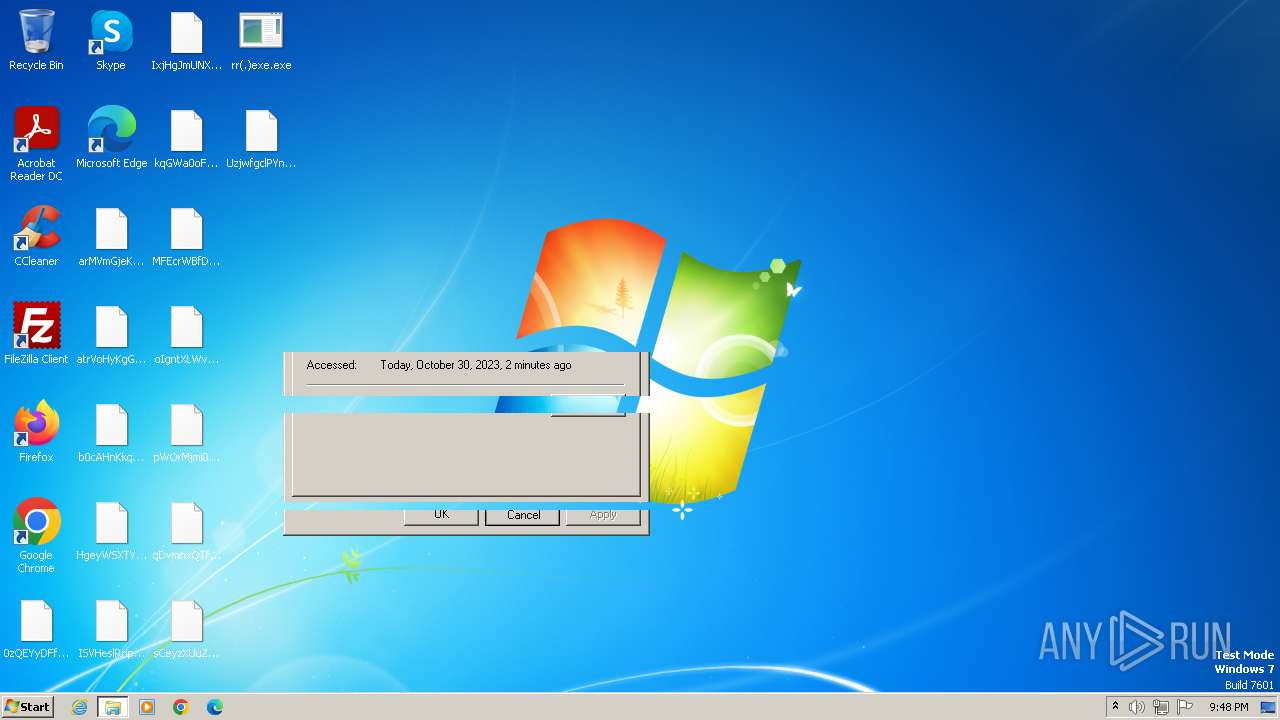1280x720 pixels.
Task: Select the UzjwfgclPYn file icon
Action: tap(261, 140)
